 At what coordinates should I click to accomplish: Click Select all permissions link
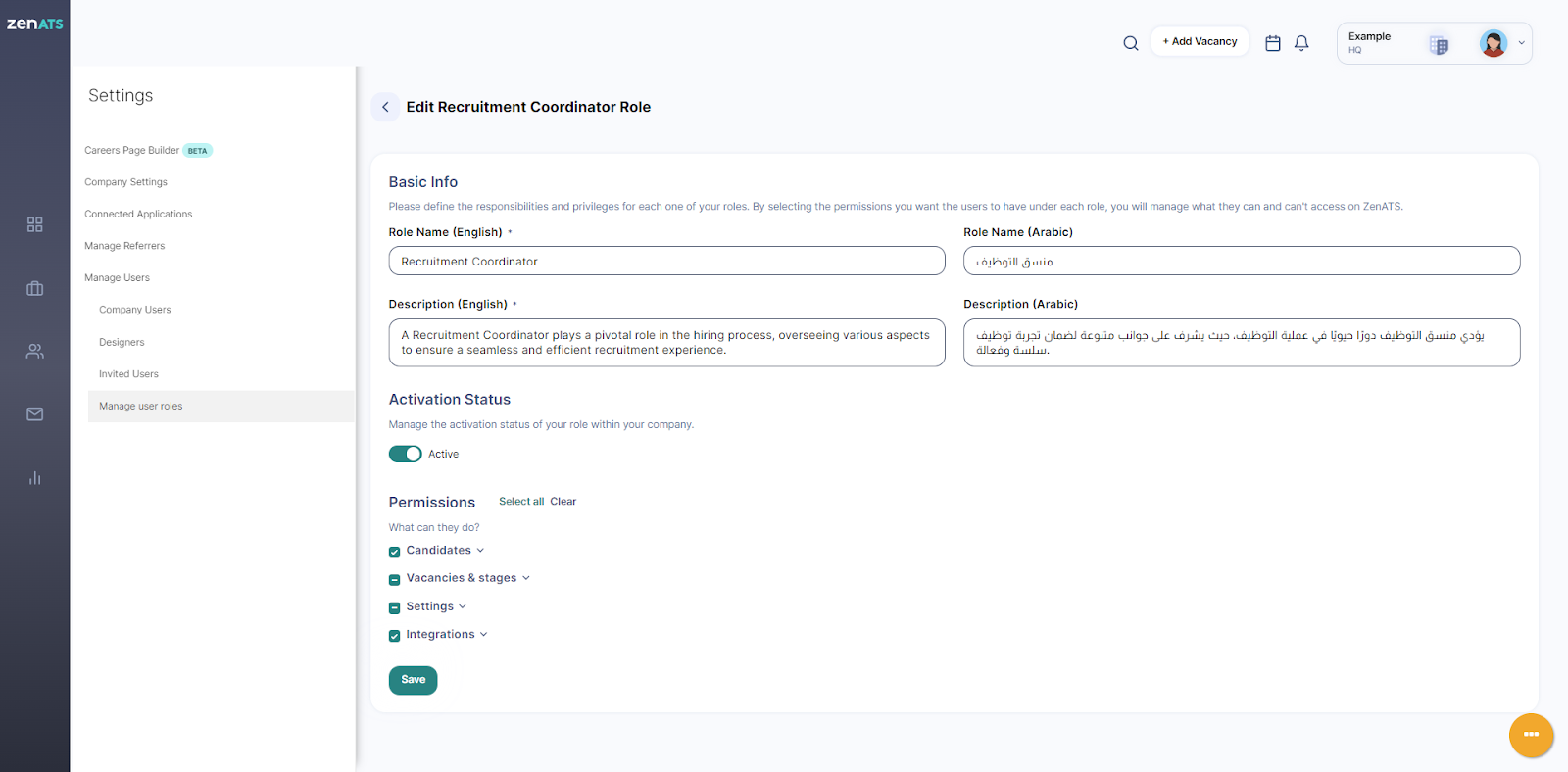pyautogui.click(x=521, y=502)
